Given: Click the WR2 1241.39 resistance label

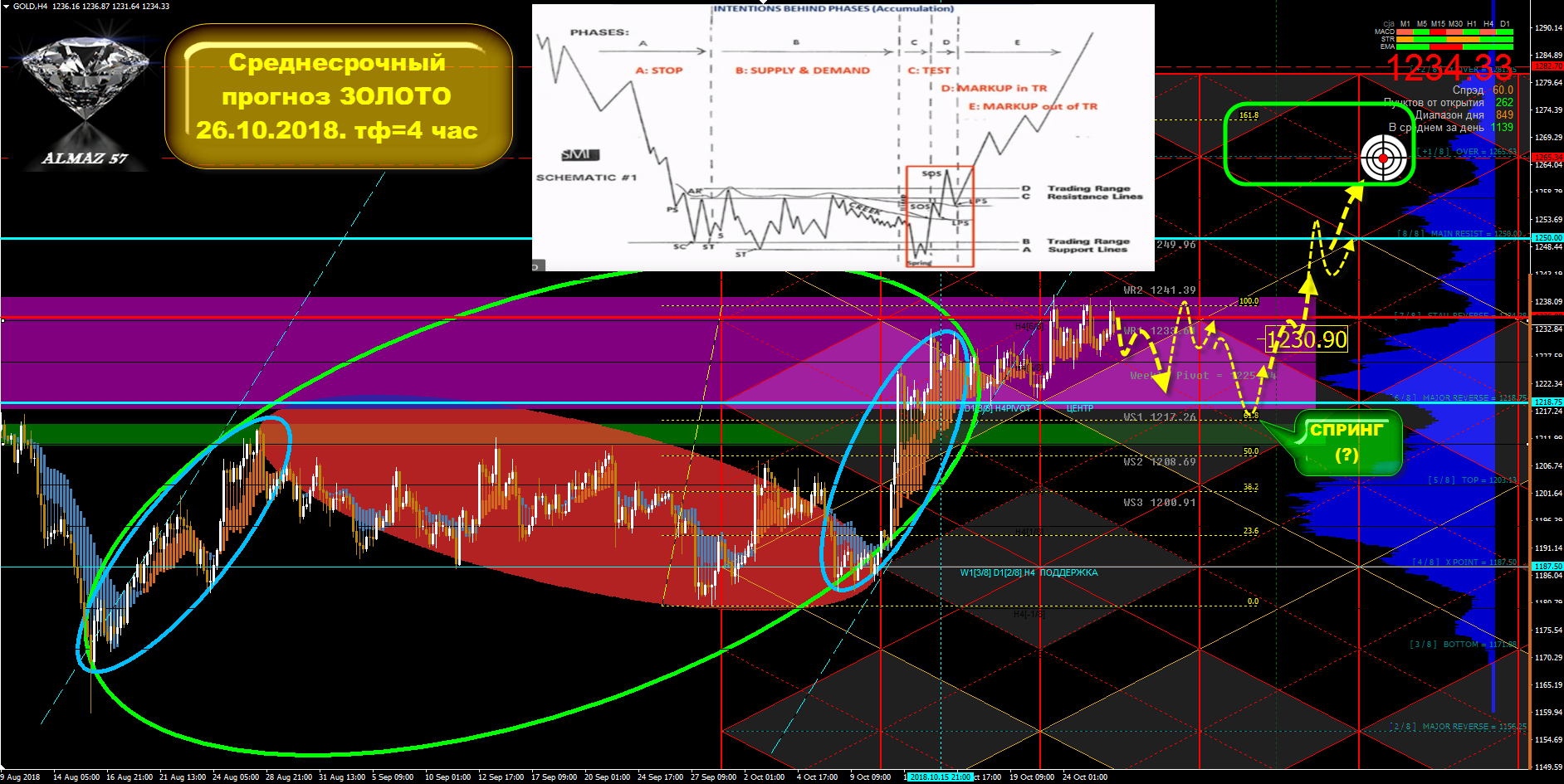Looking at the screenshot, I should click(x=1159, y=290).
